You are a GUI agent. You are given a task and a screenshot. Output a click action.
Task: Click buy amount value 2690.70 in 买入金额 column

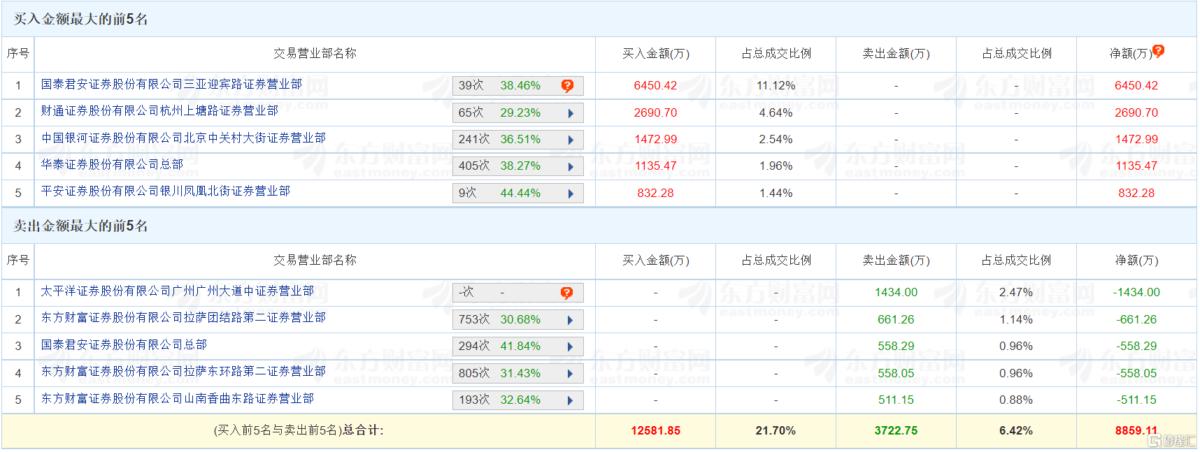pyautogui.click(x=655, y=113)
